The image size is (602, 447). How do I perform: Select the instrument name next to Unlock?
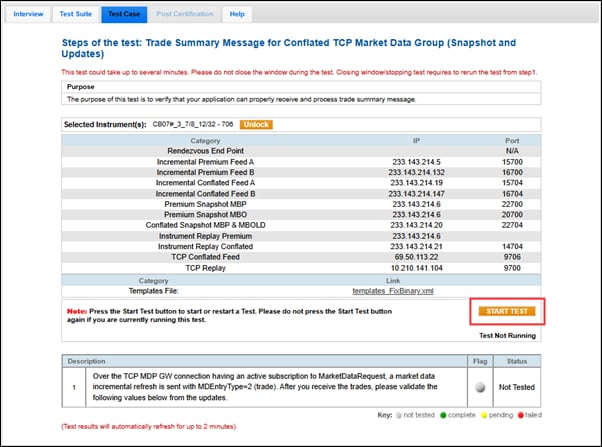192,124
